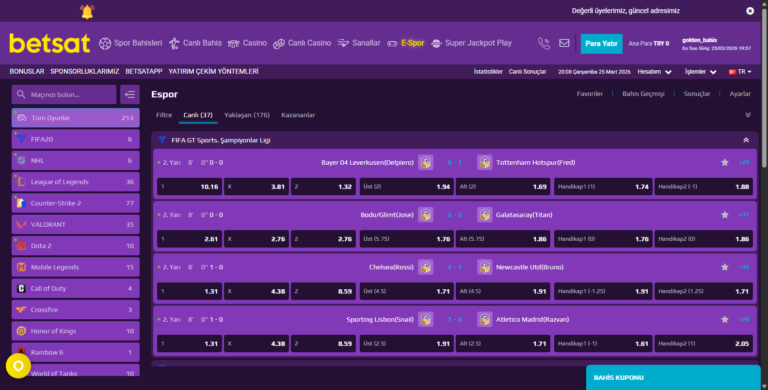Click the match search field
The height and width of the screenshot is (390, 768).
(x=64, y=95)
